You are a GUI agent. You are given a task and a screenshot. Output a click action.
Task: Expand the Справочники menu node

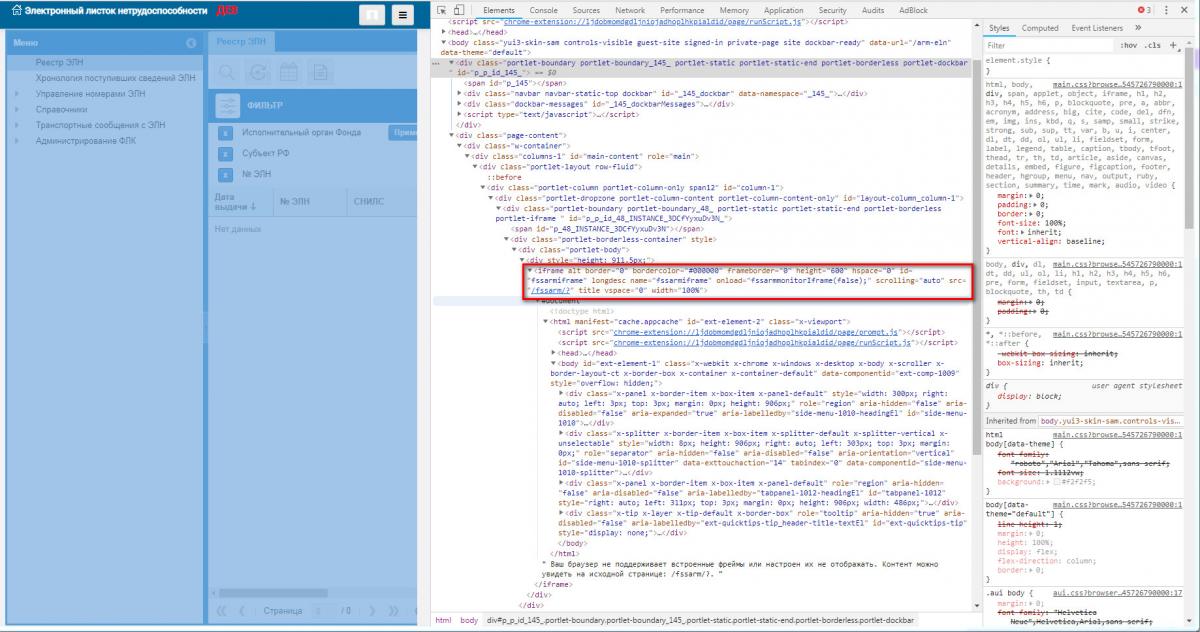[17, 109]
